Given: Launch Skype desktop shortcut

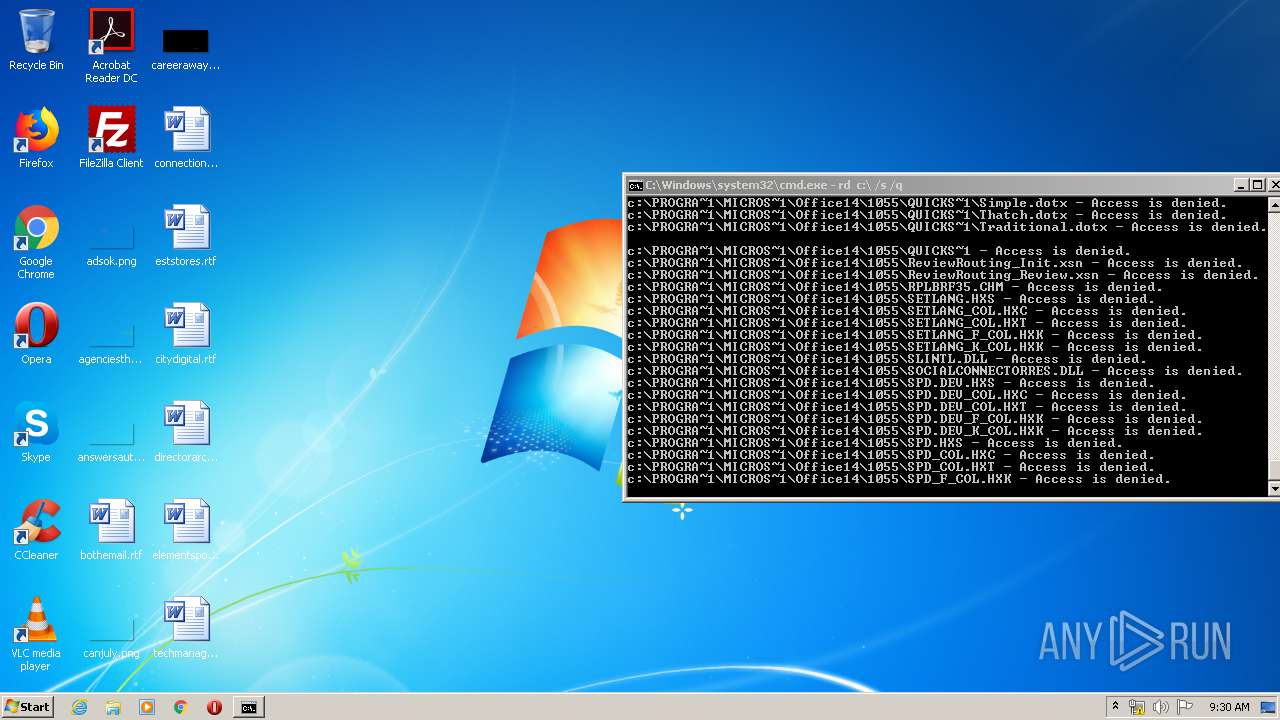Looking at the screenshot, I should (36, 432).
